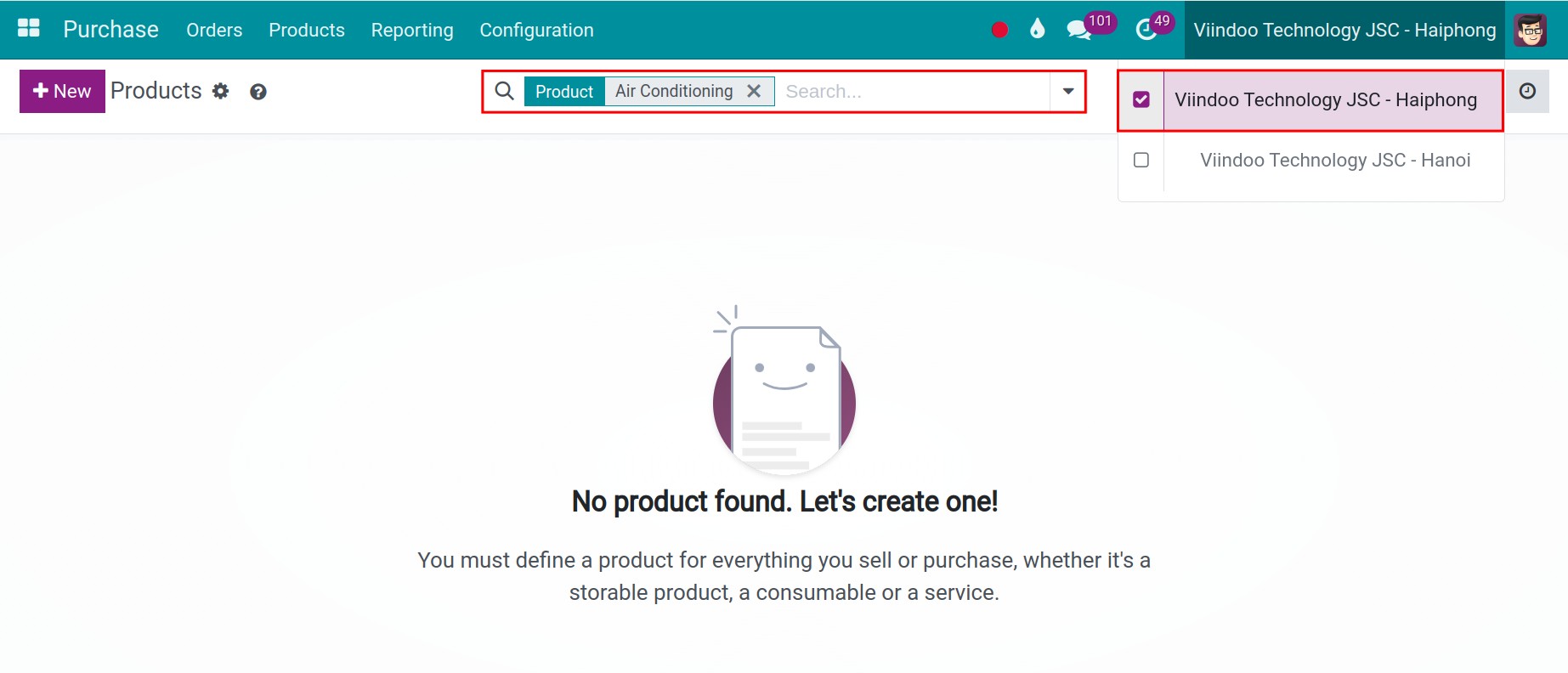This screenshot has height=673, width=1568.
Task: Click the water drop icon in navbar
Action: [x=1037, y=30]
